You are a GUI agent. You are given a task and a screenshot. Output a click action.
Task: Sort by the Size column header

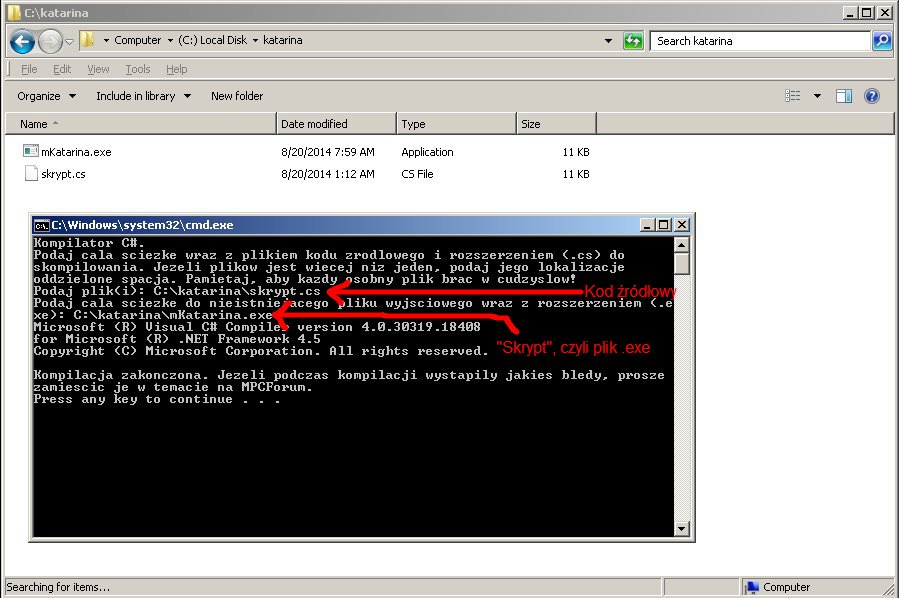tap(556, 124)
